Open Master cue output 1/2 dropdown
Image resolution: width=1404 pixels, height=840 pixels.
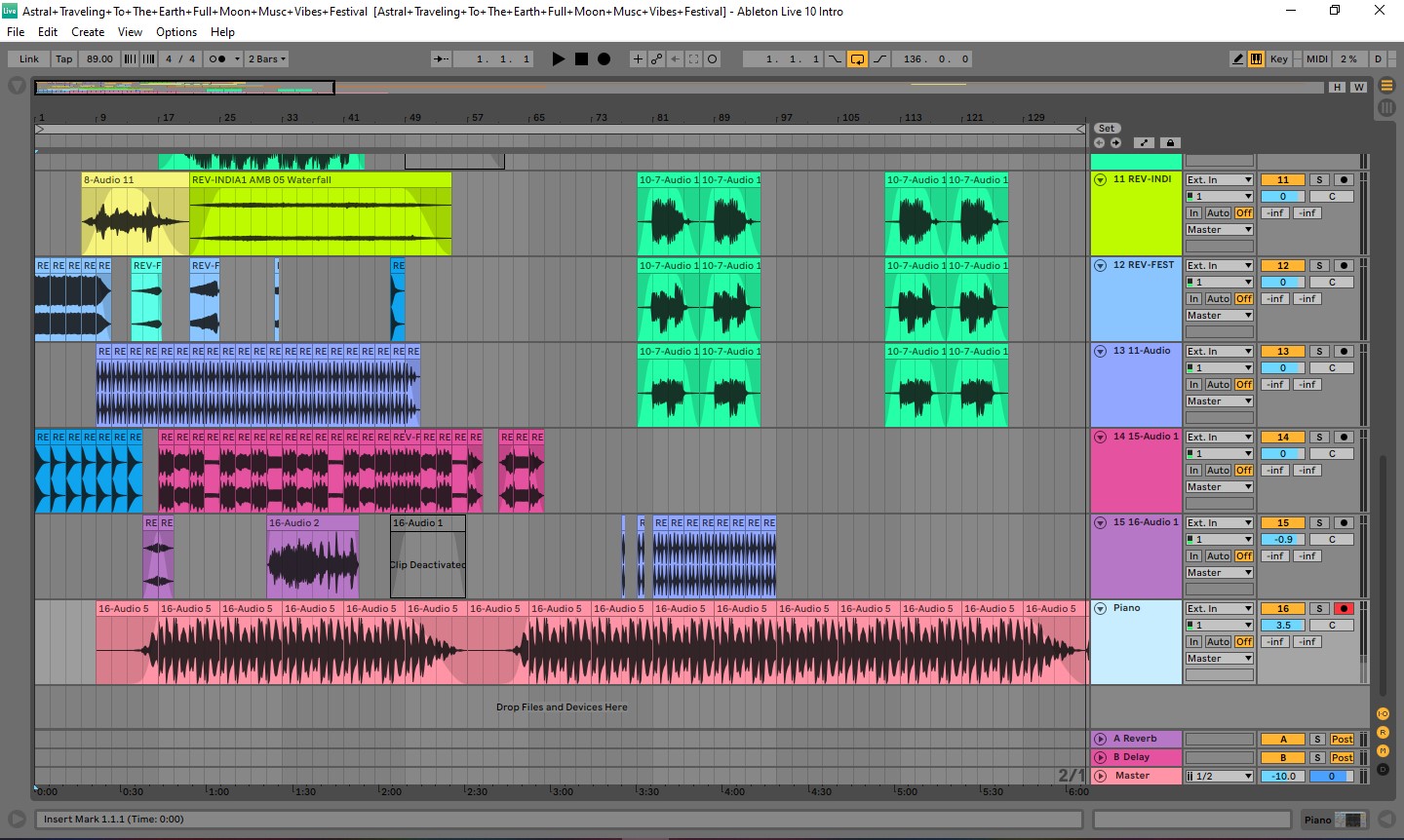[1219, 777]
